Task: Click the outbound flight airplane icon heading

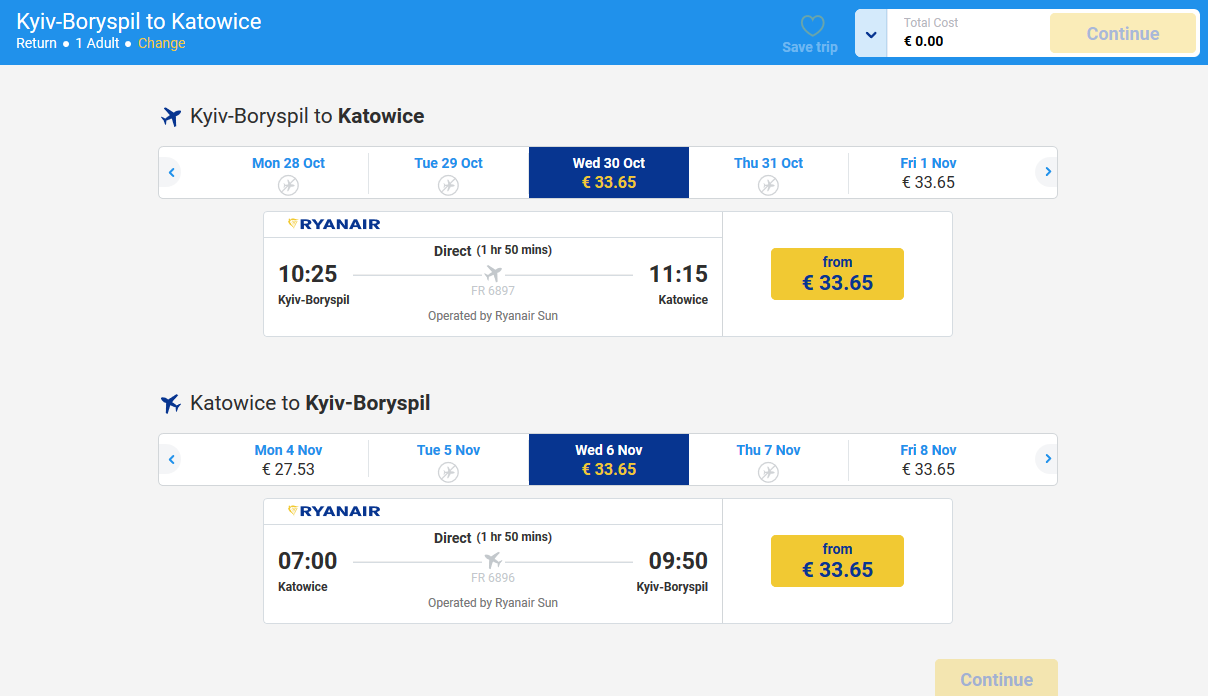Action: pos(171,117)
